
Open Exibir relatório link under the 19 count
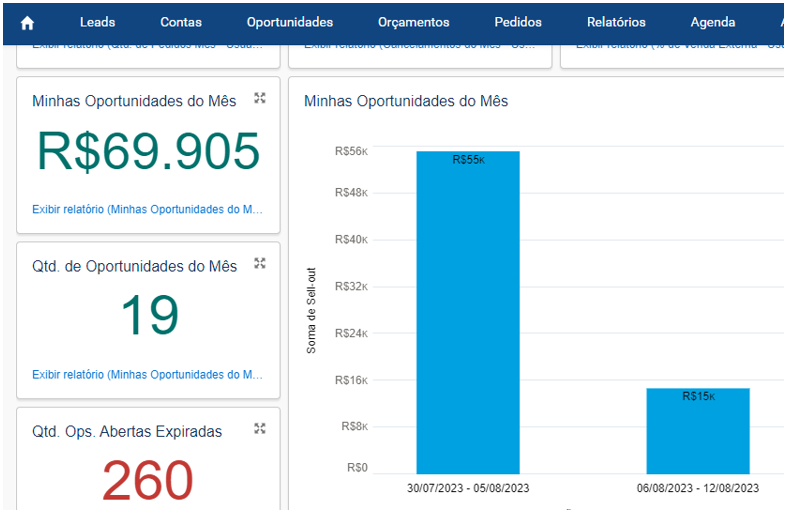pyautogui.click(x=147, y=374)
